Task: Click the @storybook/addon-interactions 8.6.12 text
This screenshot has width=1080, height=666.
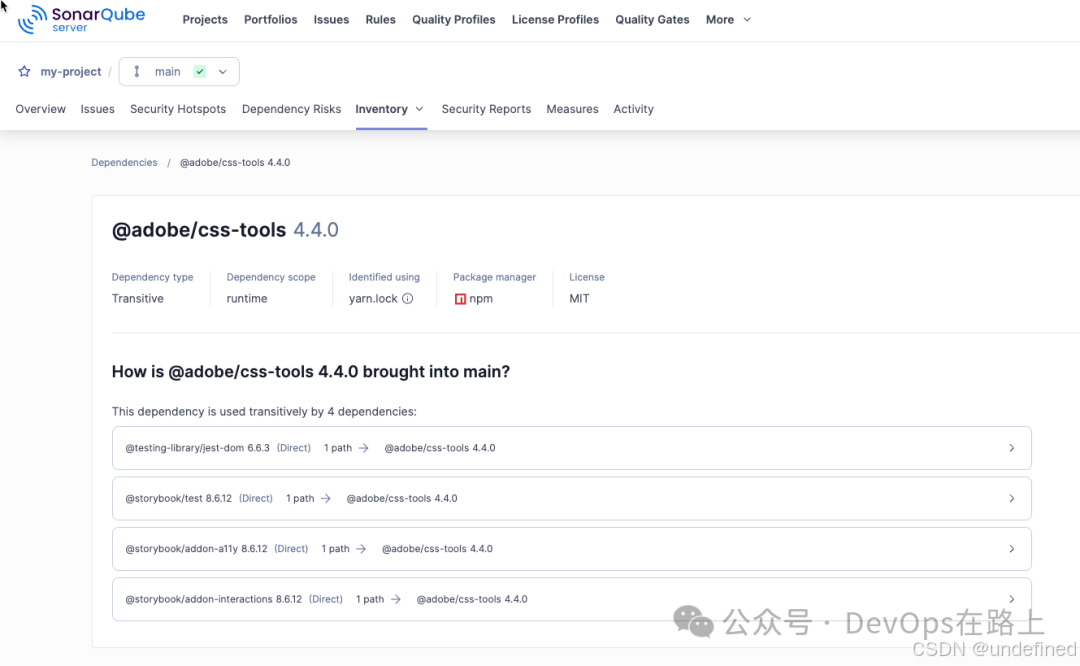Action: point(214,599)
